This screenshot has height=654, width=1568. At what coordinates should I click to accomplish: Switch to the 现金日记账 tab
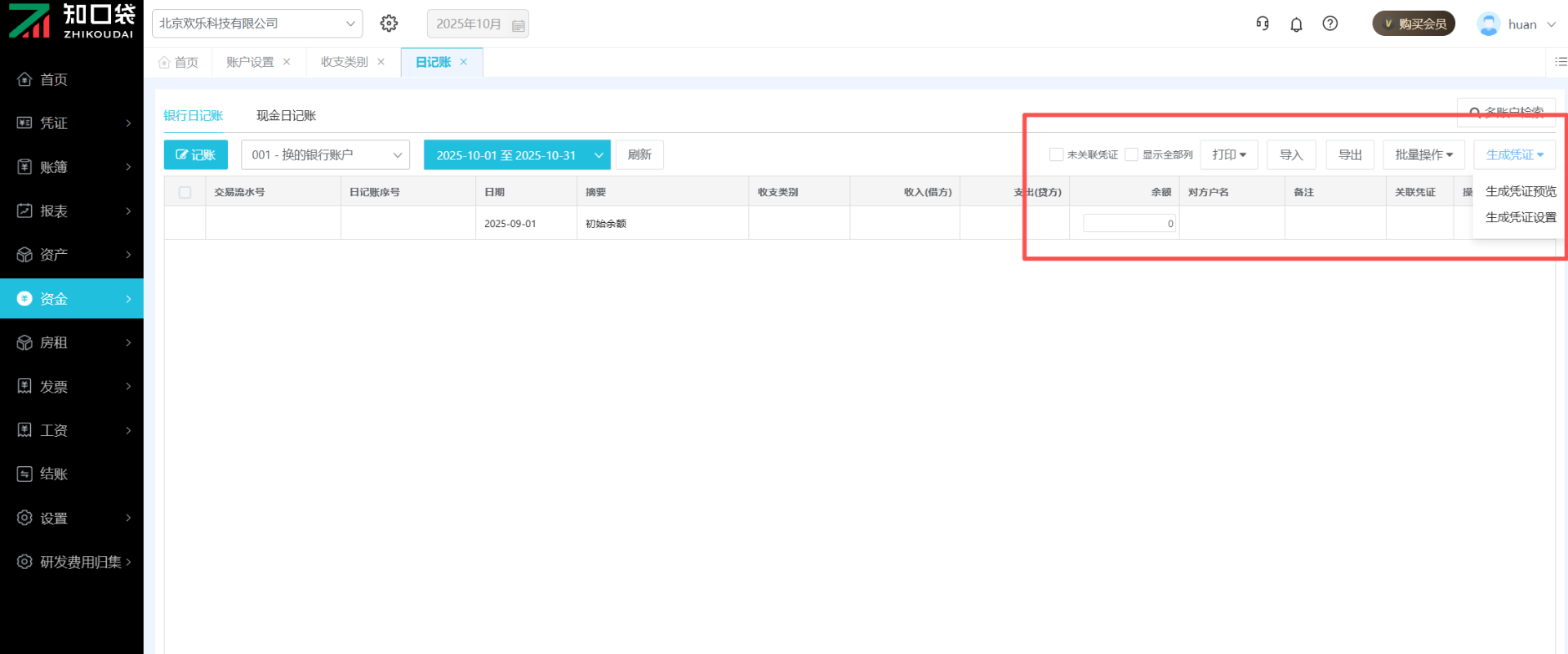coord(286,116)
